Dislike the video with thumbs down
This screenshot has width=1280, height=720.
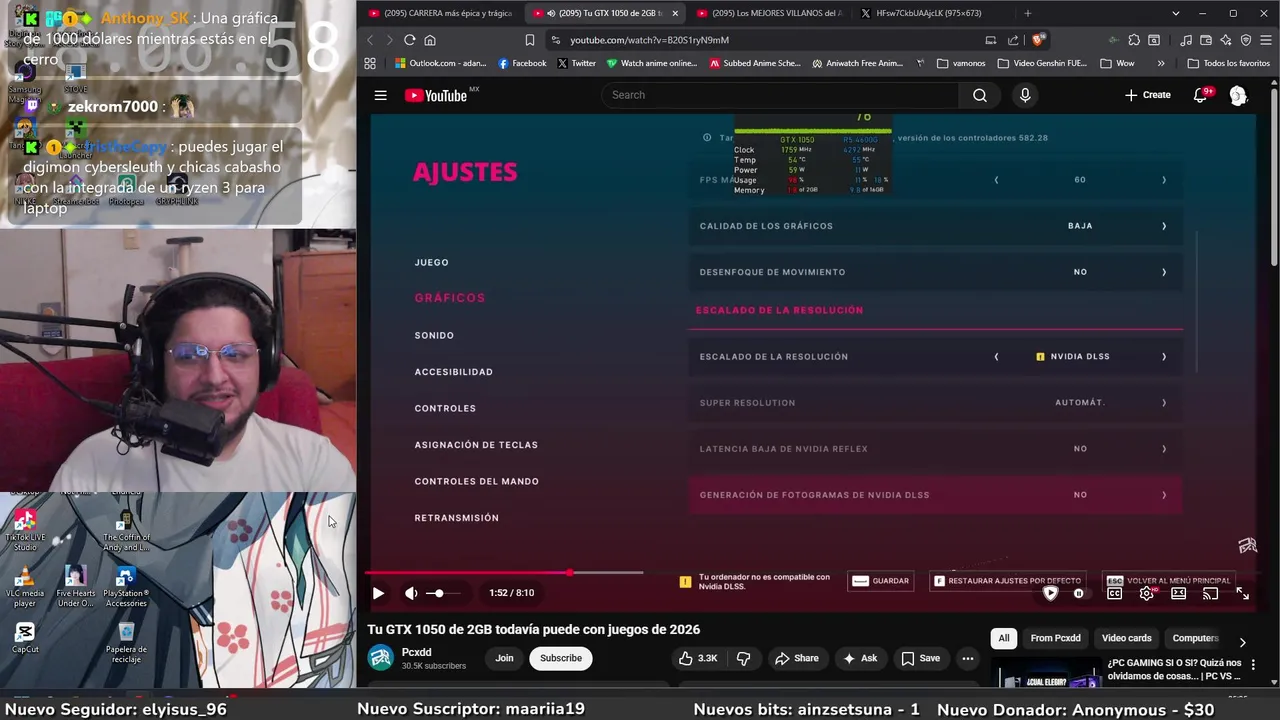743,658
